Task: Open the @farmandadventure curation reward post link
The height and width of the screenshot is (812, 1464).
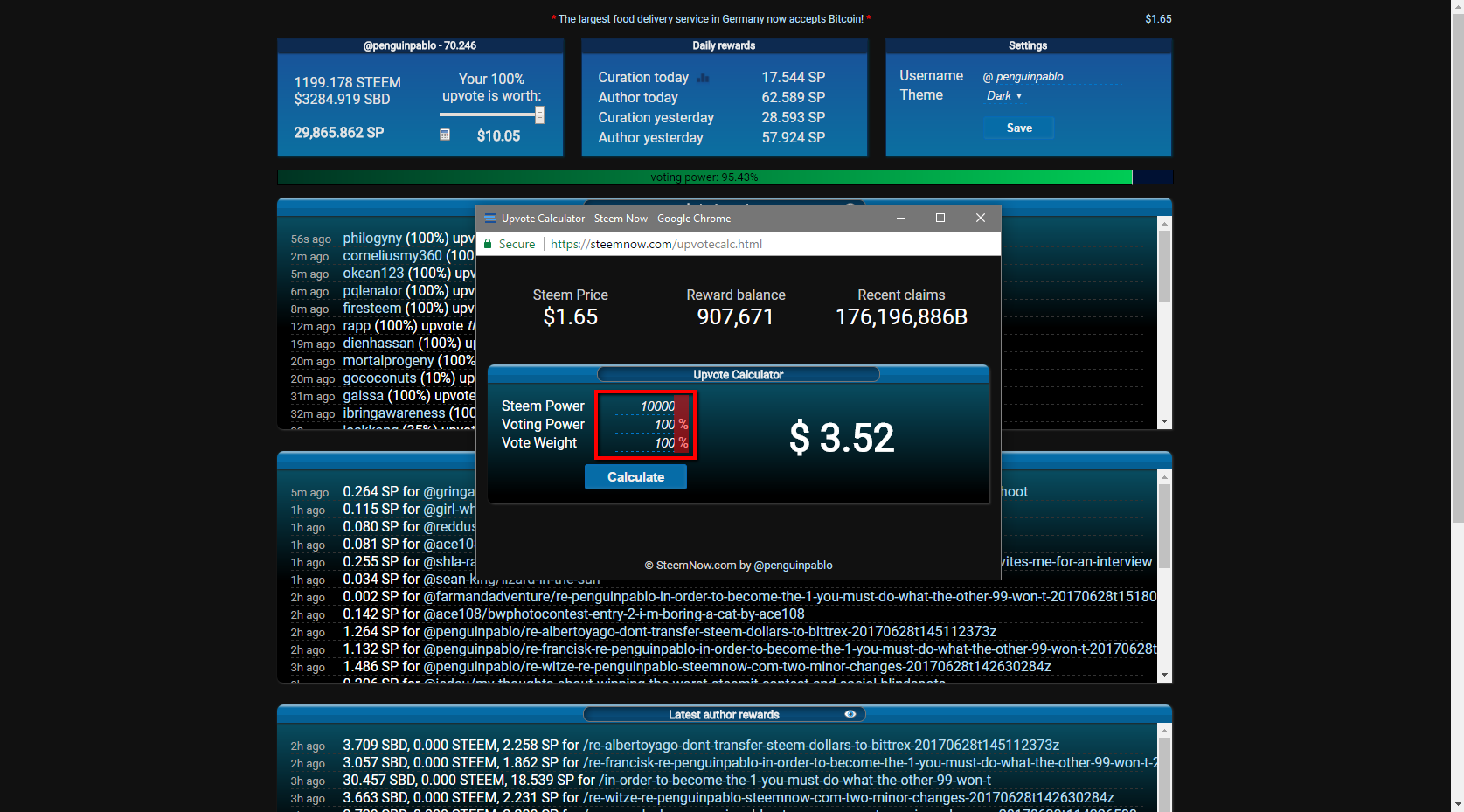Action: [789, 596]
